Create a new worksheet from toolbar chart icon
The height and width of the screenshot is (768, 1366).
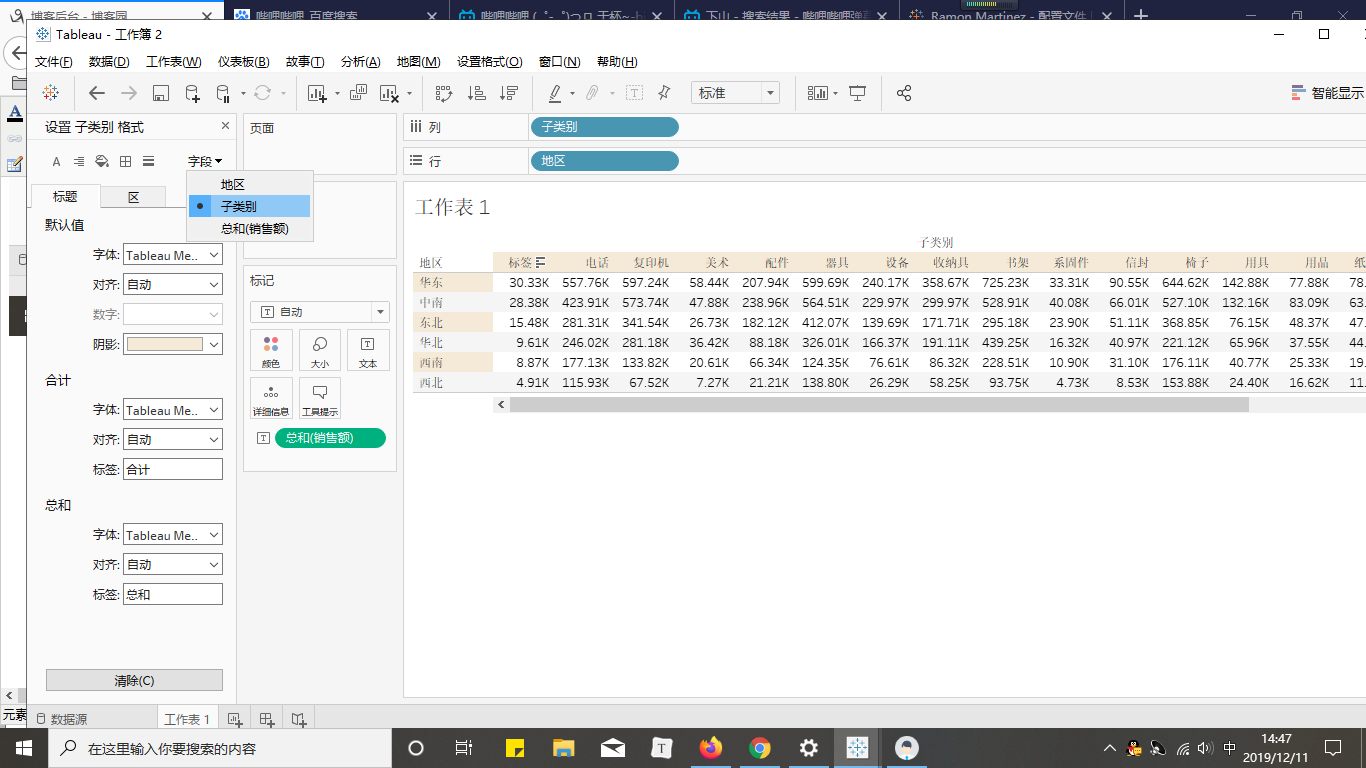[x=318, y=93]
